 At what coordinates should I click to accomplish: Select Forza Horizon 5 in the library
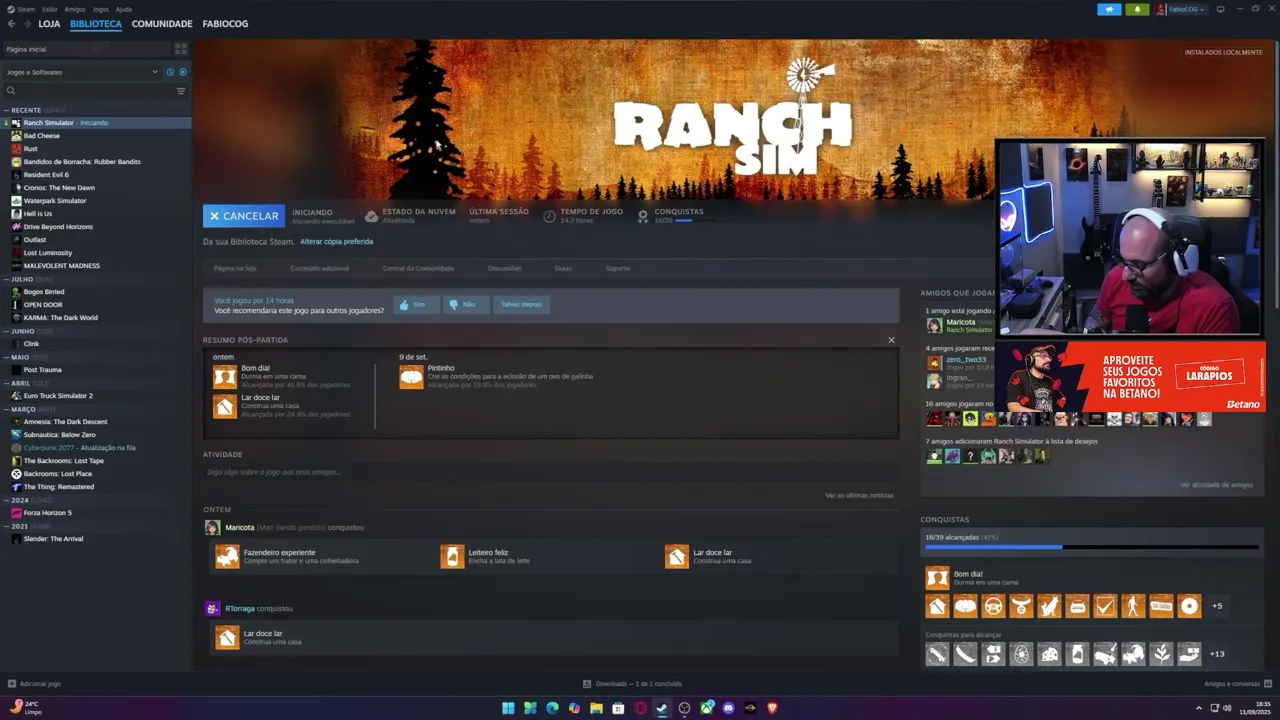point(48,513)
